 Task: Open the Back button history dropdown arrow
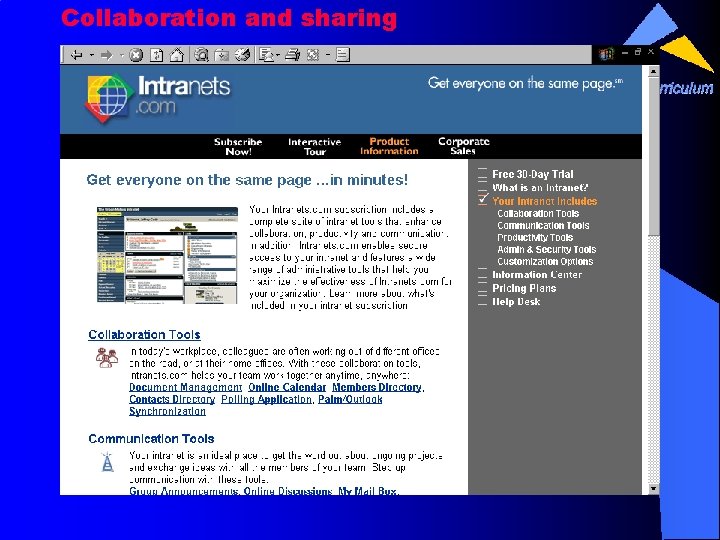pyautogui.click(x=92, y=56)
